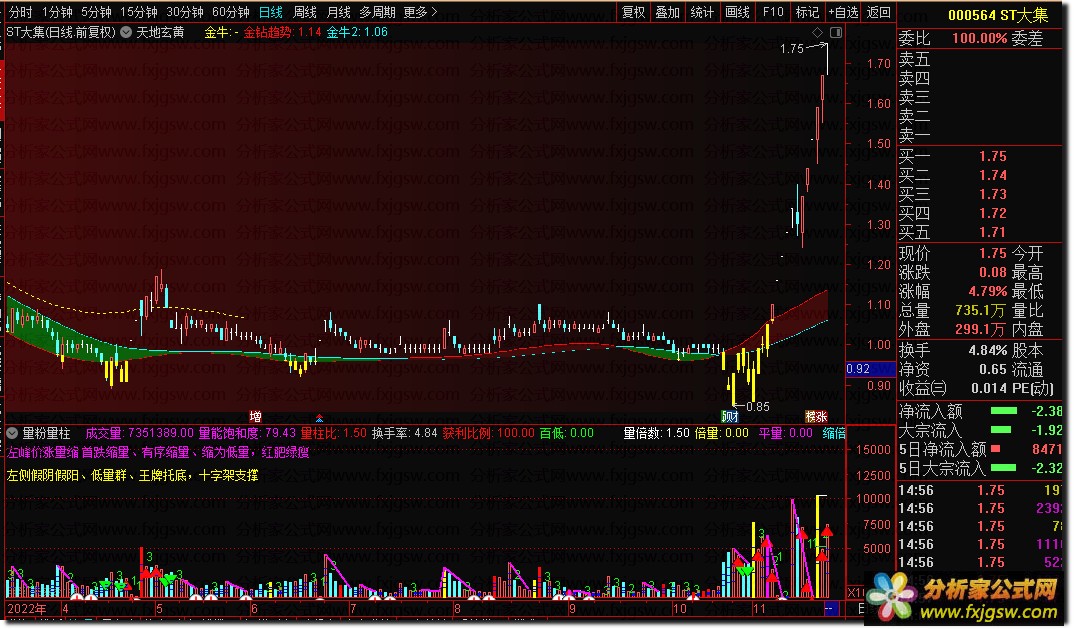
Task: Open main chart indicator dropdown beside ST大集
Action: pyautogui.click(x=126, y=32)
